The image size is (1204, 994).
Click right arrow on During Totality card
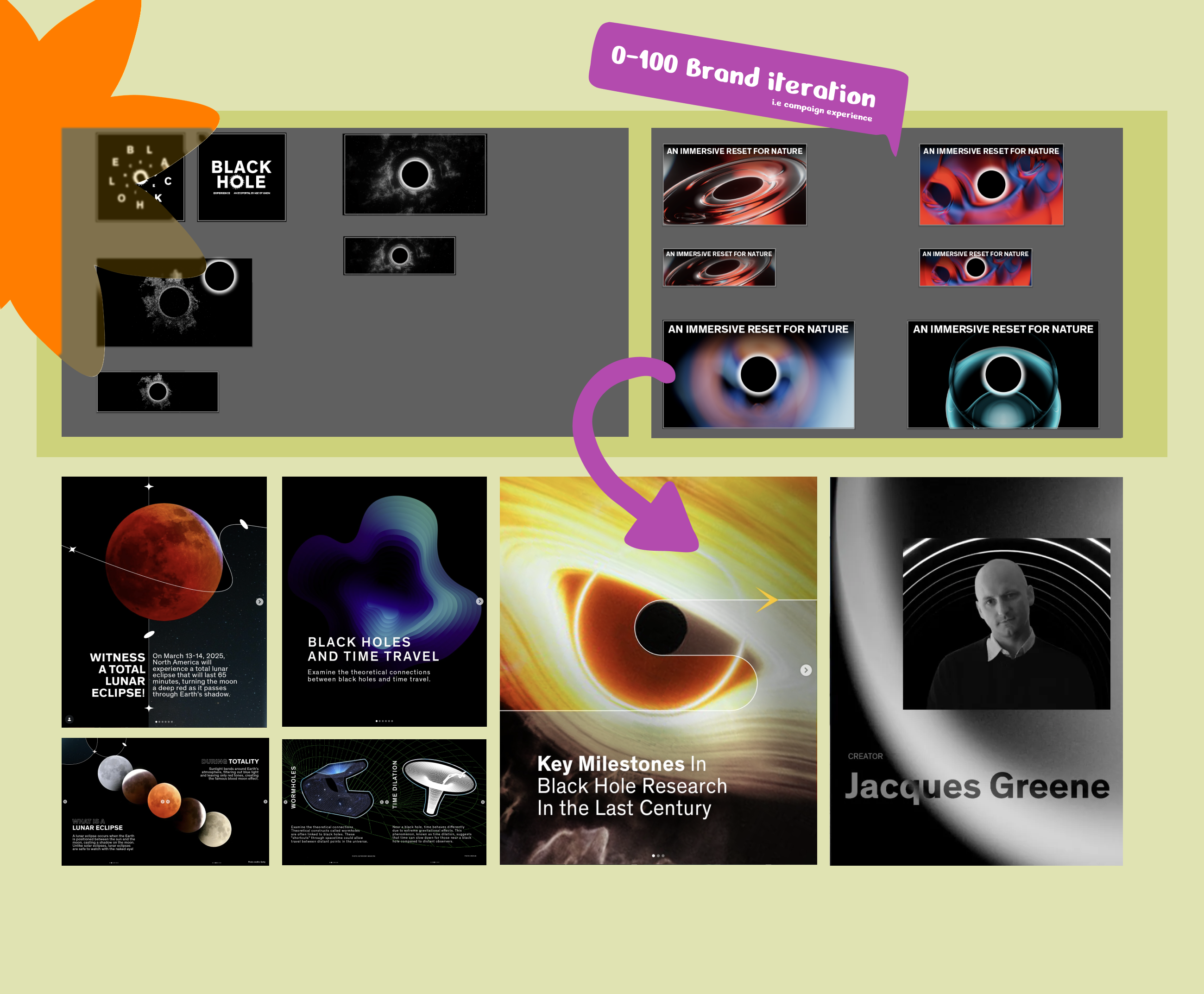[x=265, y=802]
